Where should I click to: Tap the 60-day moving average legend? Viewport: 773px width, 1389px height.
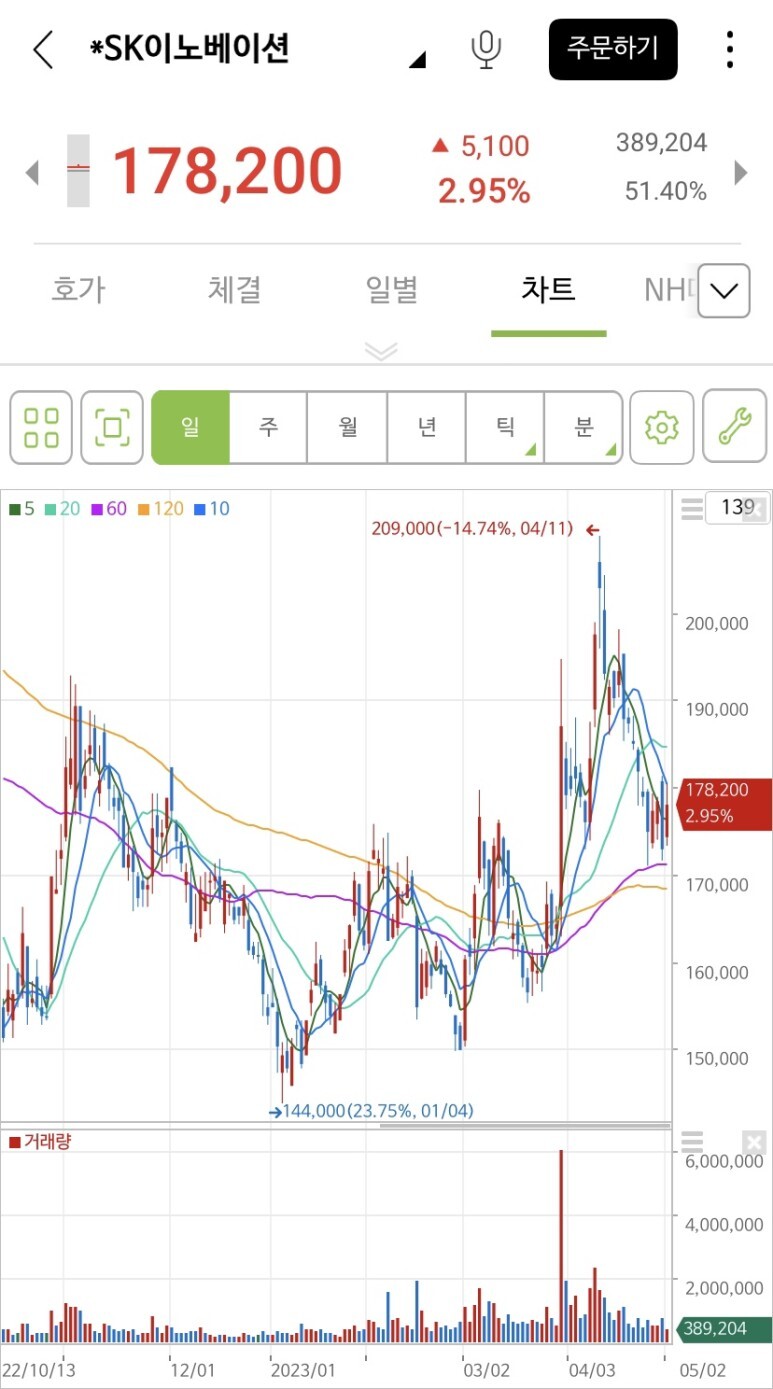(108, 508)
